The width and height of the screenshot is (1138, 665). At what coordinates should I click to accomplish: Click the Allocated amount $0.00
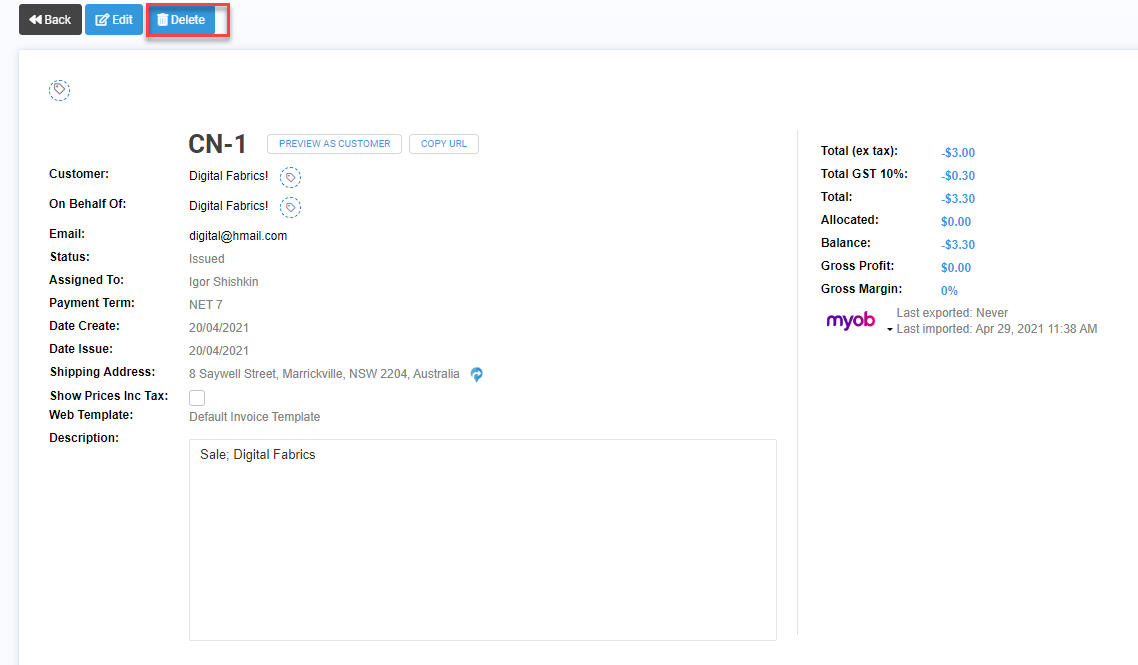pos(956,221)
